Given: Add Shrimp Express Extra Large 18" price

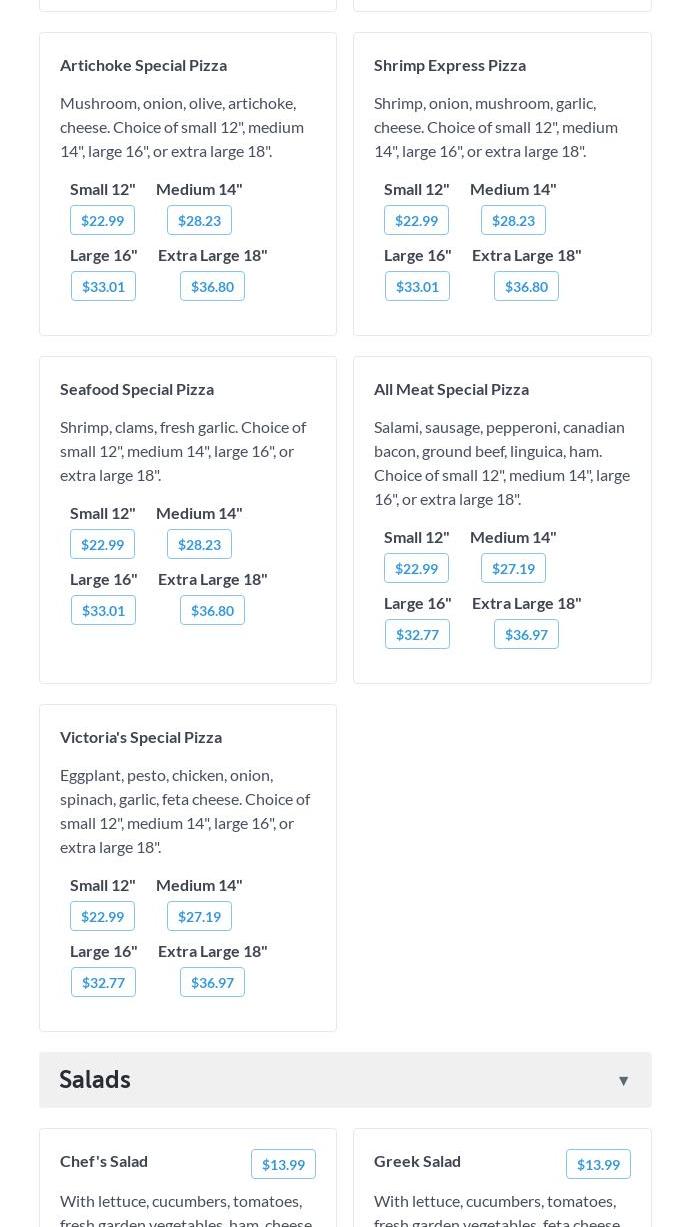Looking at the screenshot, I should click(526, 286).
